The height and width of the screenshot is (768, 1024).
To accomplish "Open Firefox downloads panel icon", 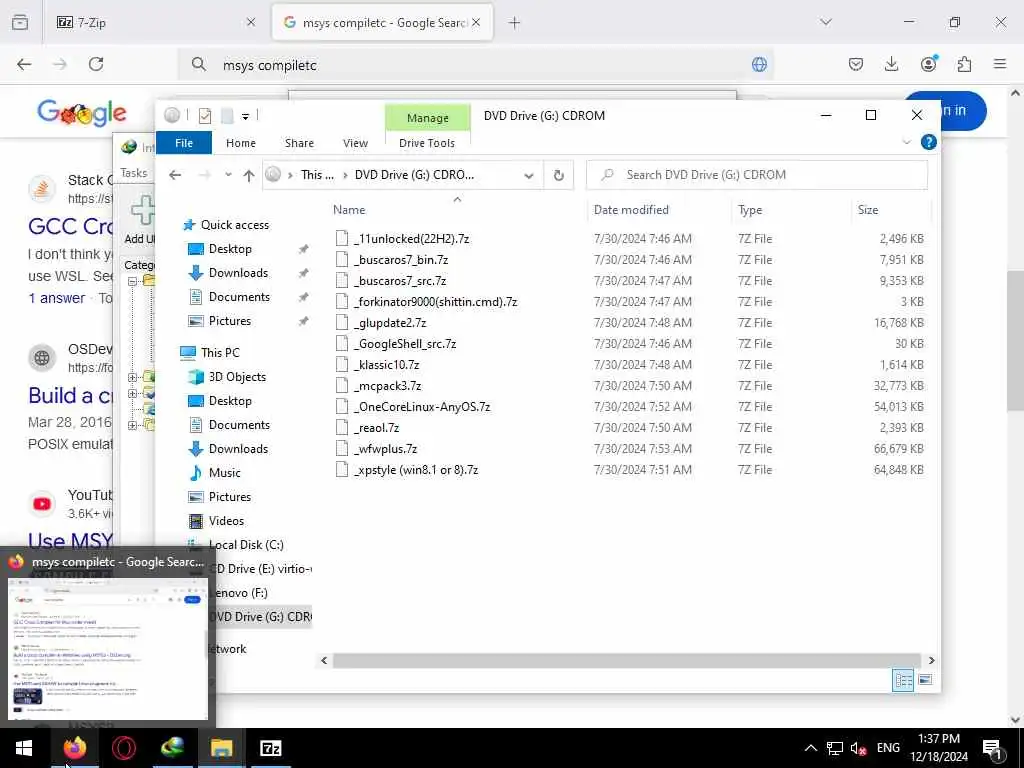I will coord(891,64).
